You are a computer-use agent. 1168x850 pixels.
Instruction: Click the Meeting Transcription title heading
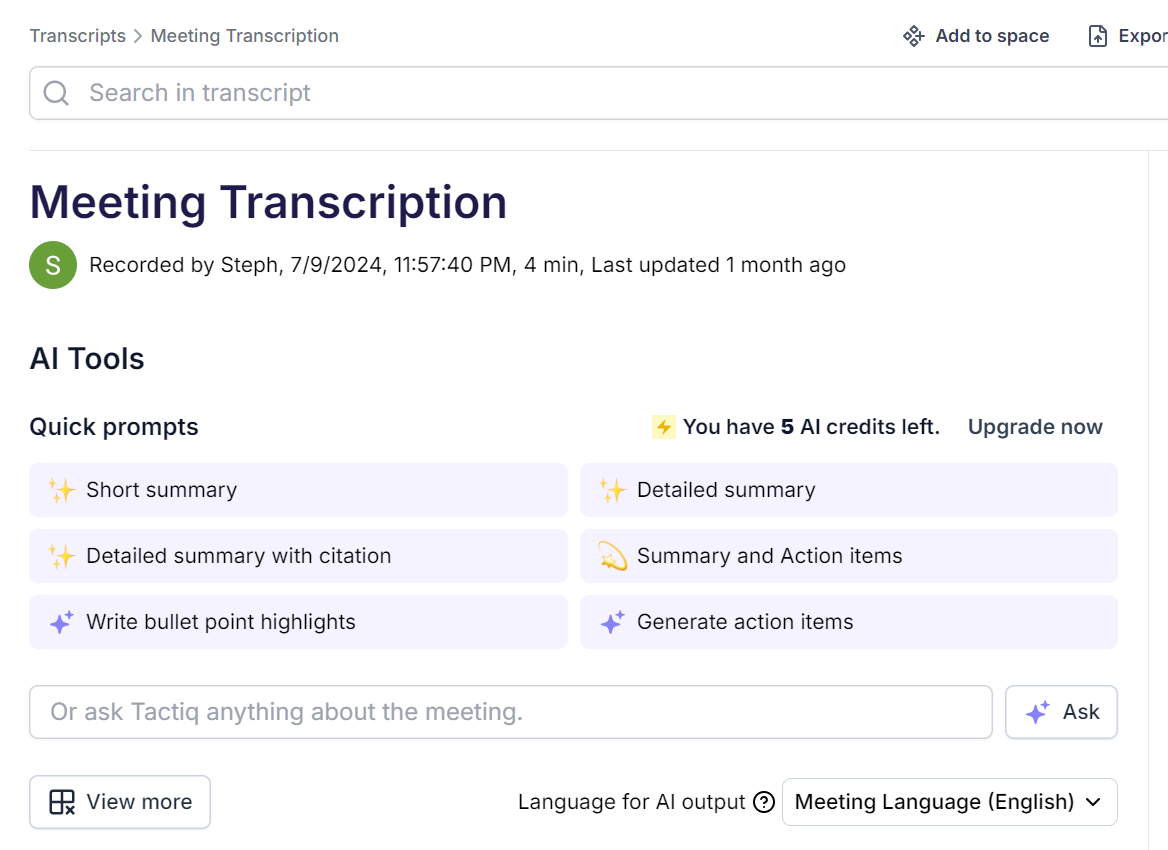tap(268, 202)
